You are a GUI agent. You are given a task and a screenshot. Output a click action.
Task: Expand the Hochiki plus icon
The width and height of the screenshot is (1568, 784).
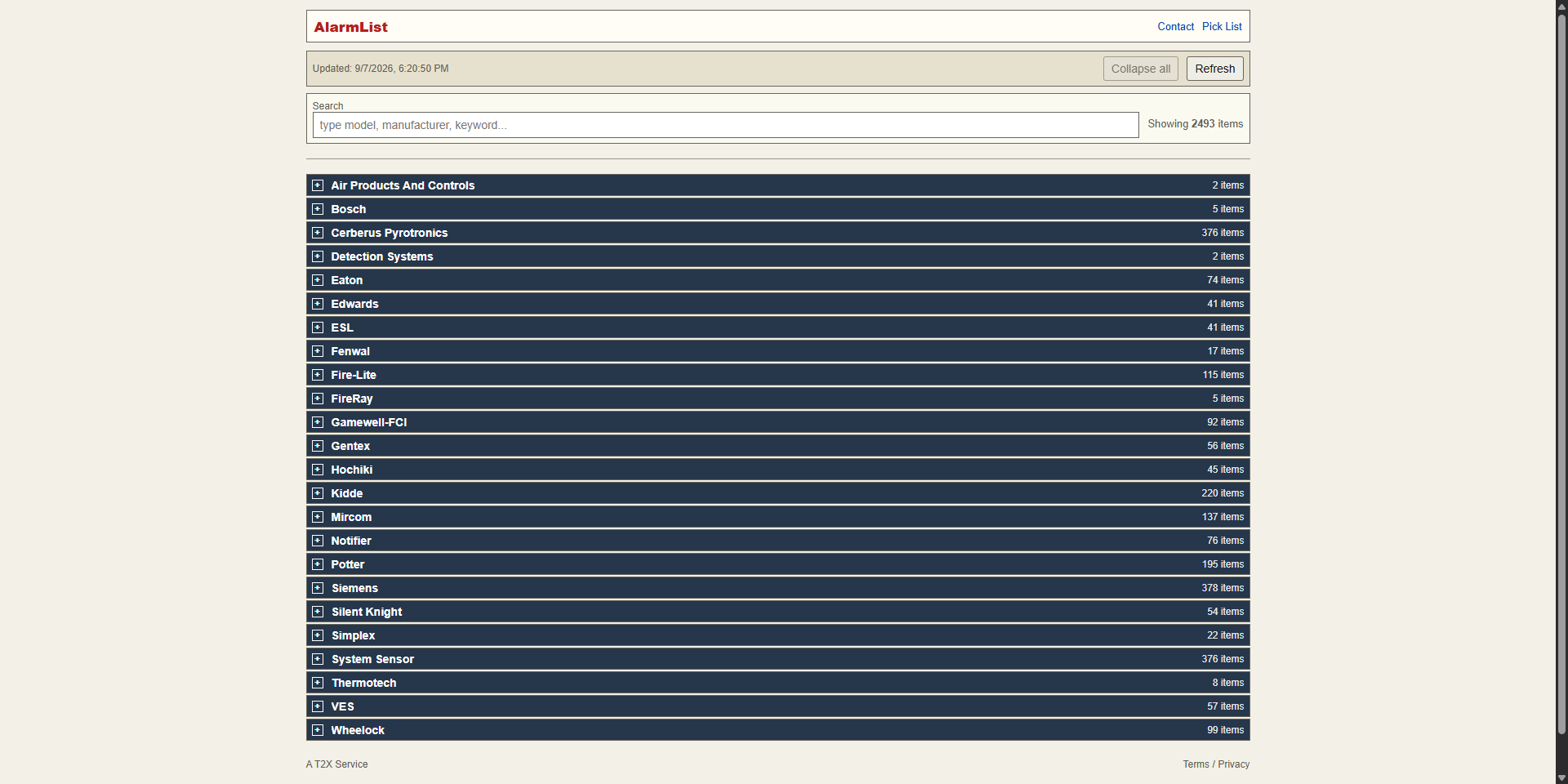(x=318, y=470)
